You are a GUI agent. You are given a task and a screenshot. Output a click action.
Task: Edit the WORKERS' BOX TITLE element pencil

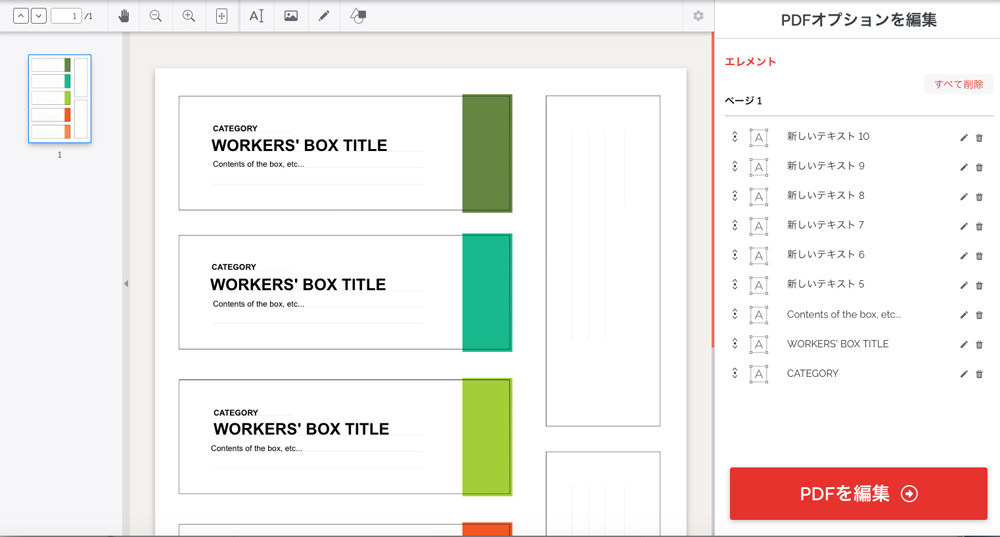[964, 344]
